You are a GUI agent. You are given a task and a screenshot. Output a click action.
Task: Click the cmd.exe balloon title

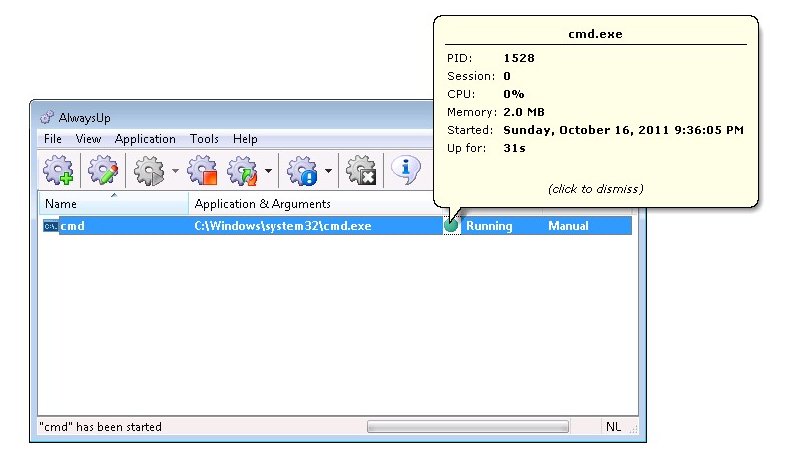click(x=595, y=34)
